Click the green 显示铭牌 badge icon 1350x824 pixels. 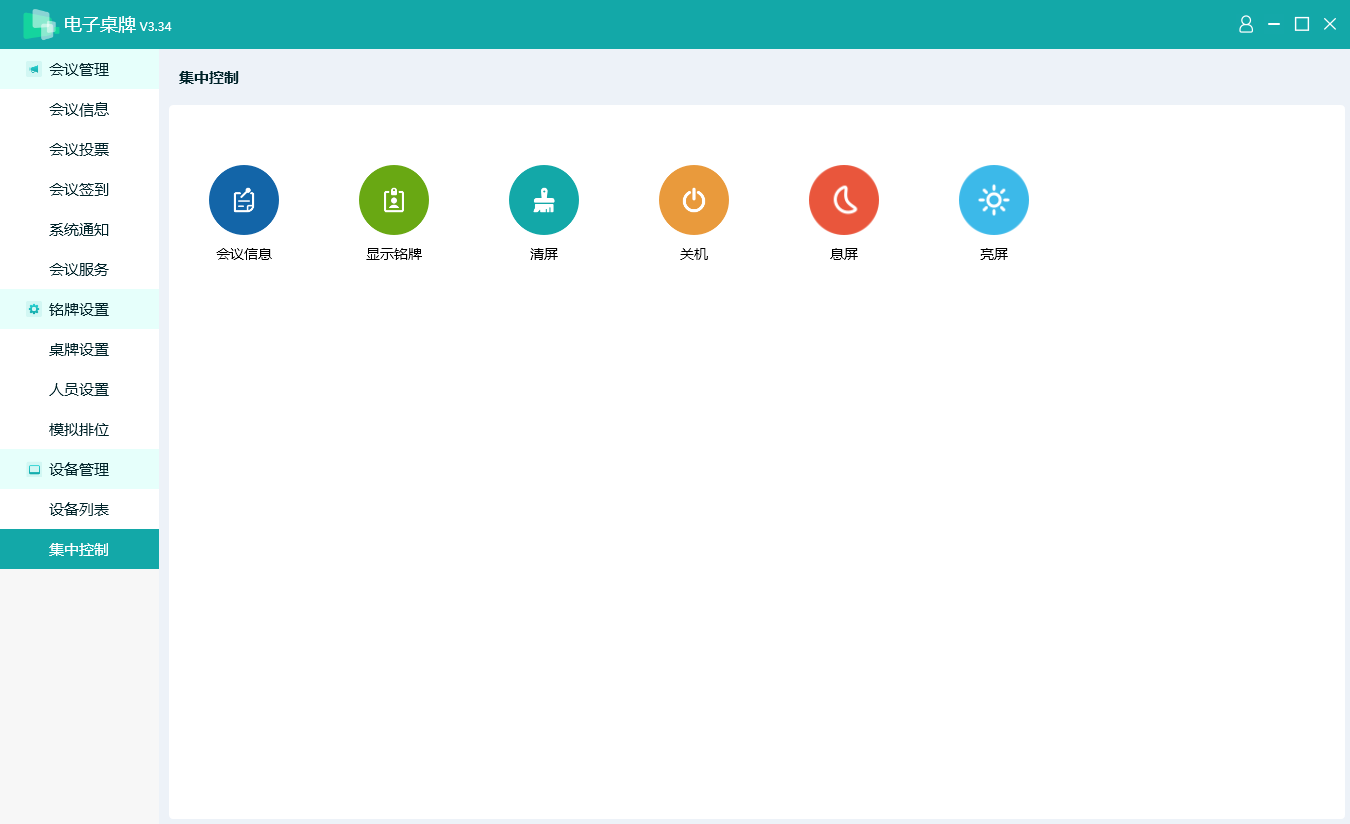394,200
